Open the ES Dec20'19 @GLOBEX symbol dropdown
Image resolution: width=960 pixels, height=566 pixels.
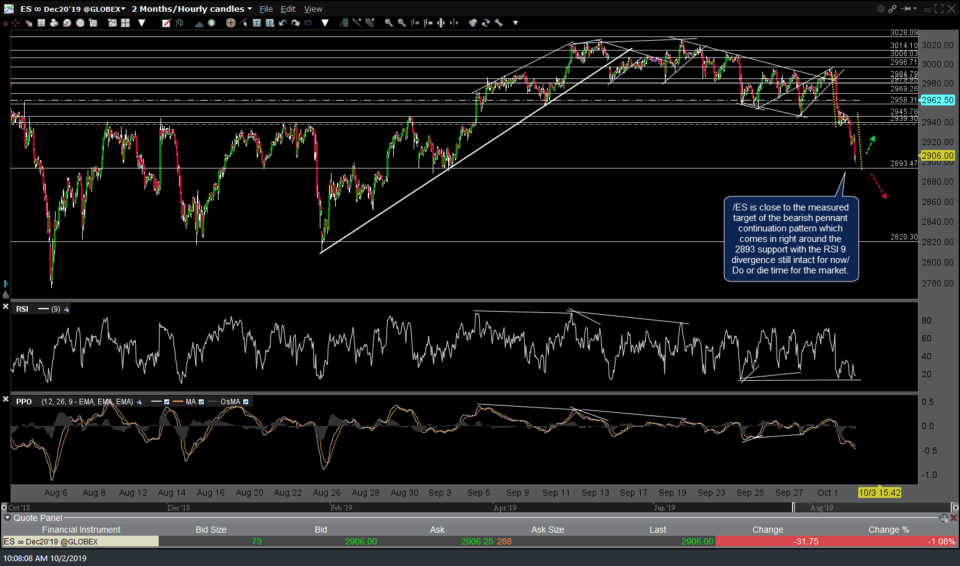(x=72, y=9)
